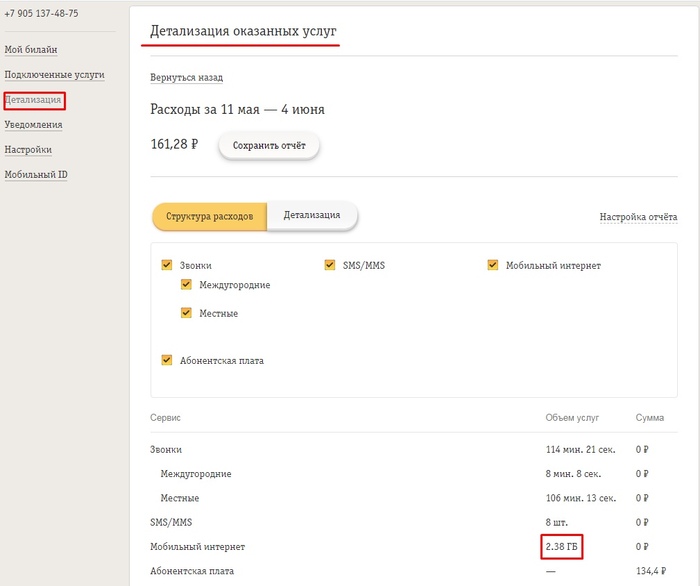This screenshot has width=700, height=586.
Task: Click the Вернуться назад link
Action: click(x=186, y=77)
